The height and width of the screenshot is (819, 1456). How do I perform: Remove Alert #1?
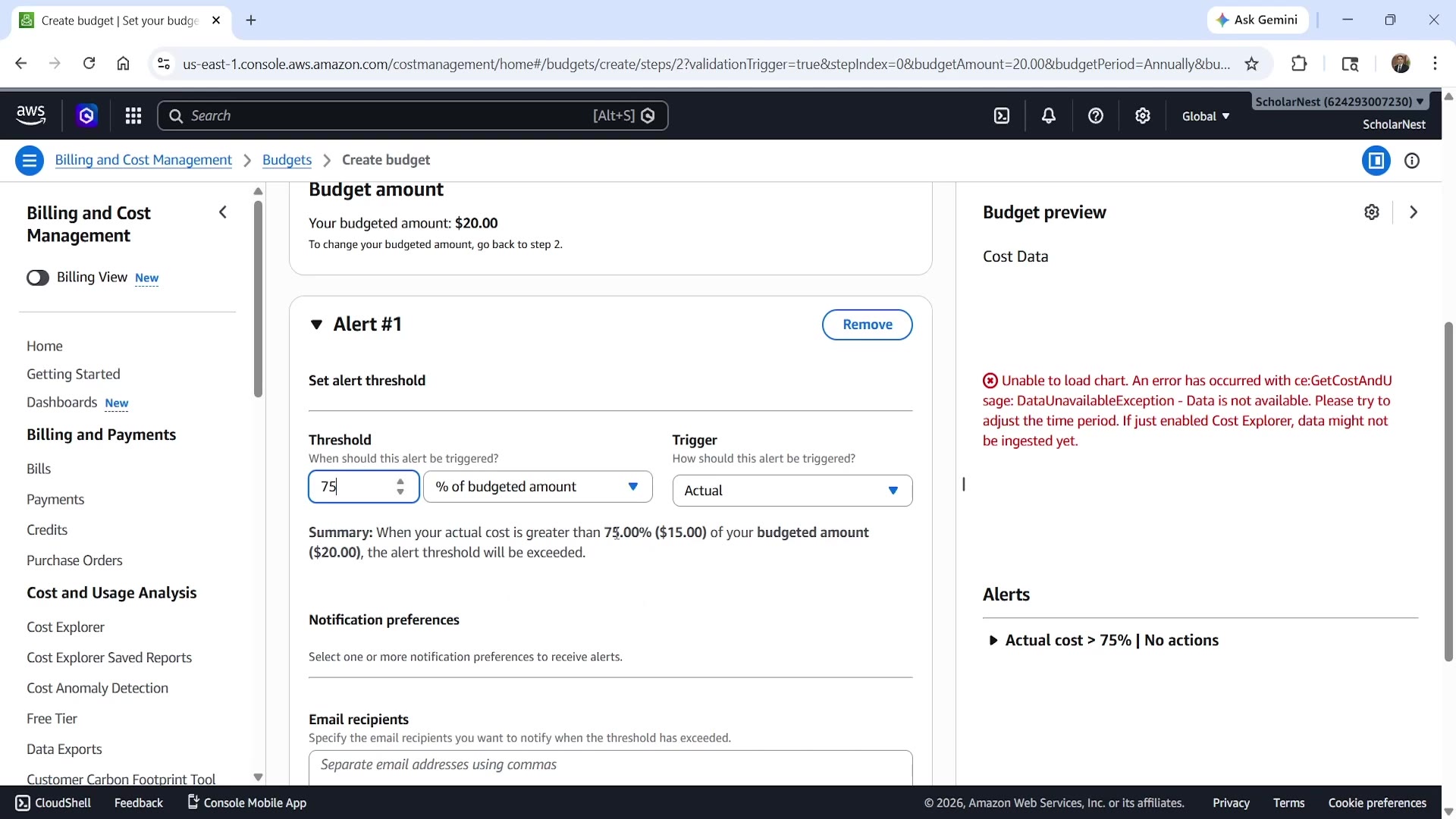pyautogui.click(x=867, y=325)
